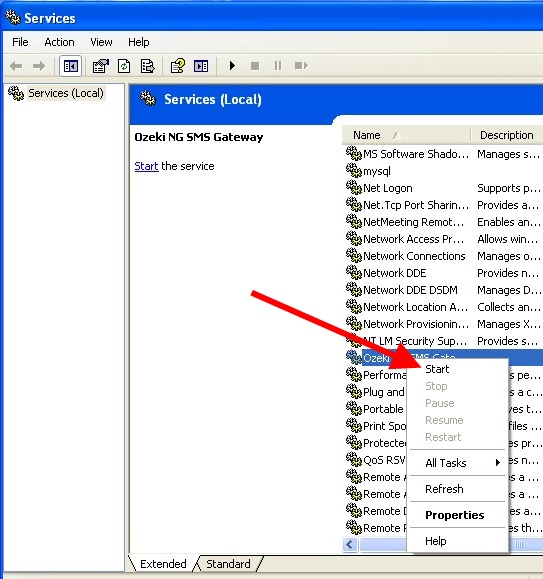
Task: Click the Restart Service toolbar icon
Action: [x=301, y=66]
